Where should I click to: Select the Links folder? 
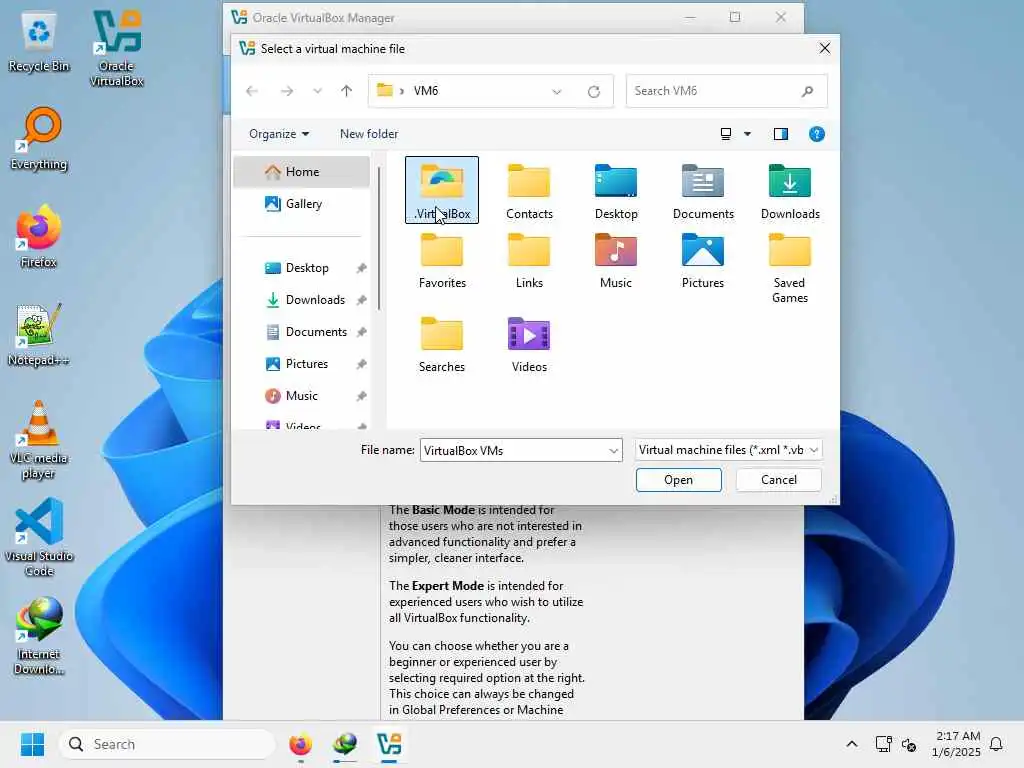pos(529,261)
